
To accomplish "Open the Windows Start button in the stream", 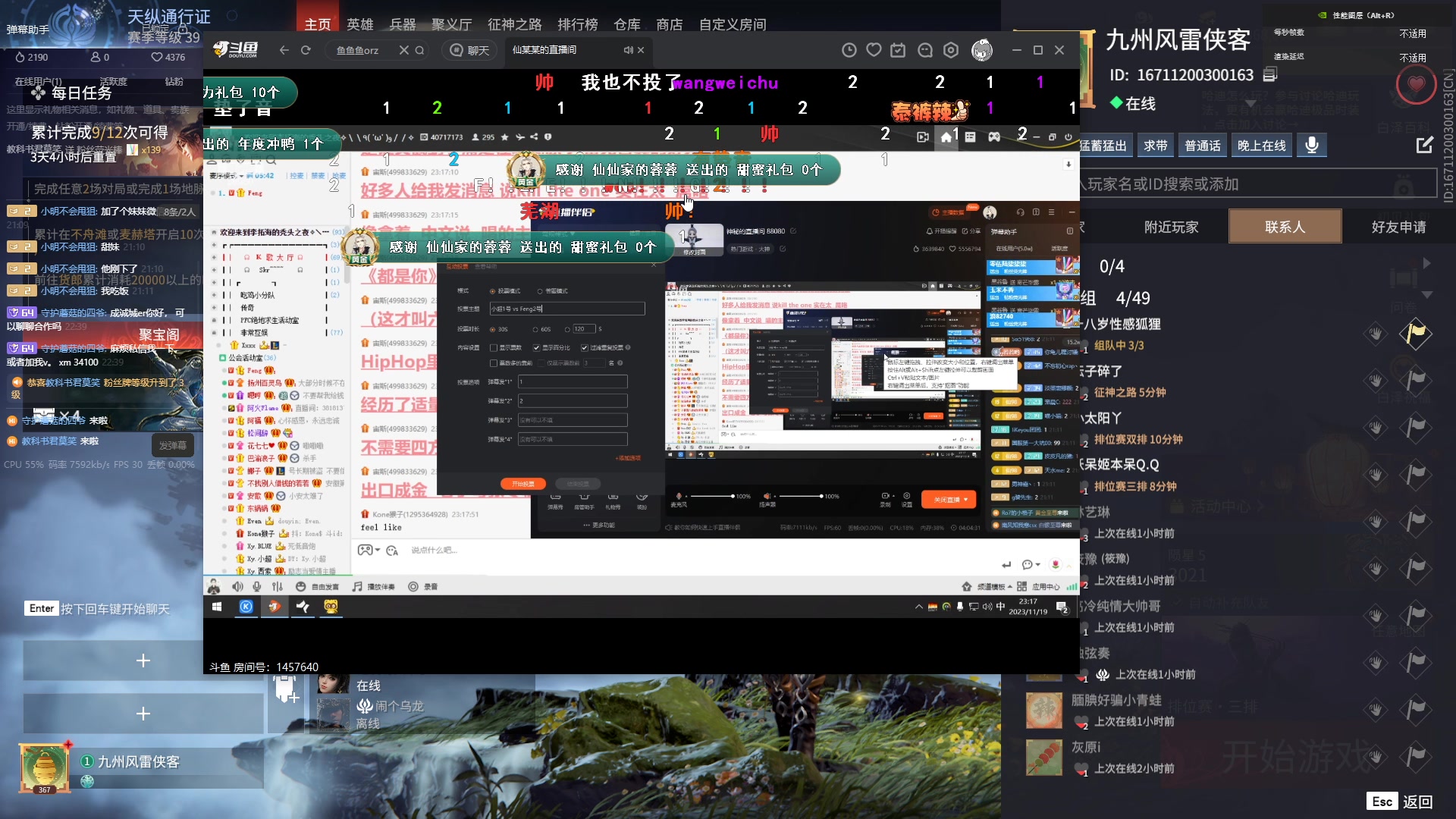I will [x=217, y=607].
